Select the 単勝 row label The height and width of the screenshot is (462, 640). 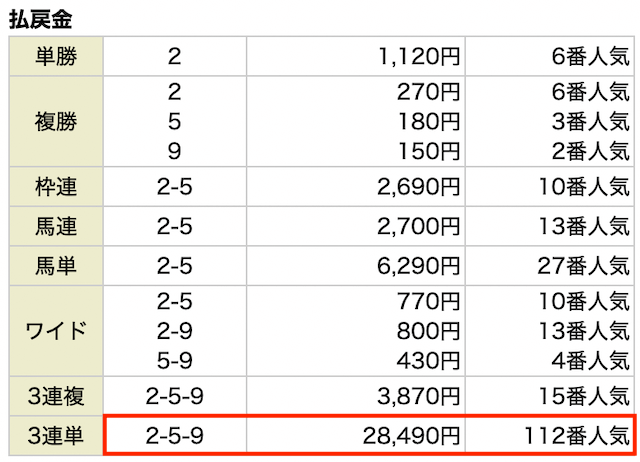click(56, 56)
